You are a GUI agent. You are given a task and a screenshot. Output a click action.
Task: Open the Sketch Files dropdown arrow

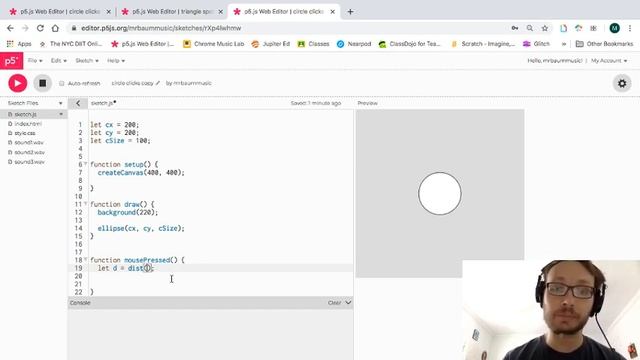60,103
